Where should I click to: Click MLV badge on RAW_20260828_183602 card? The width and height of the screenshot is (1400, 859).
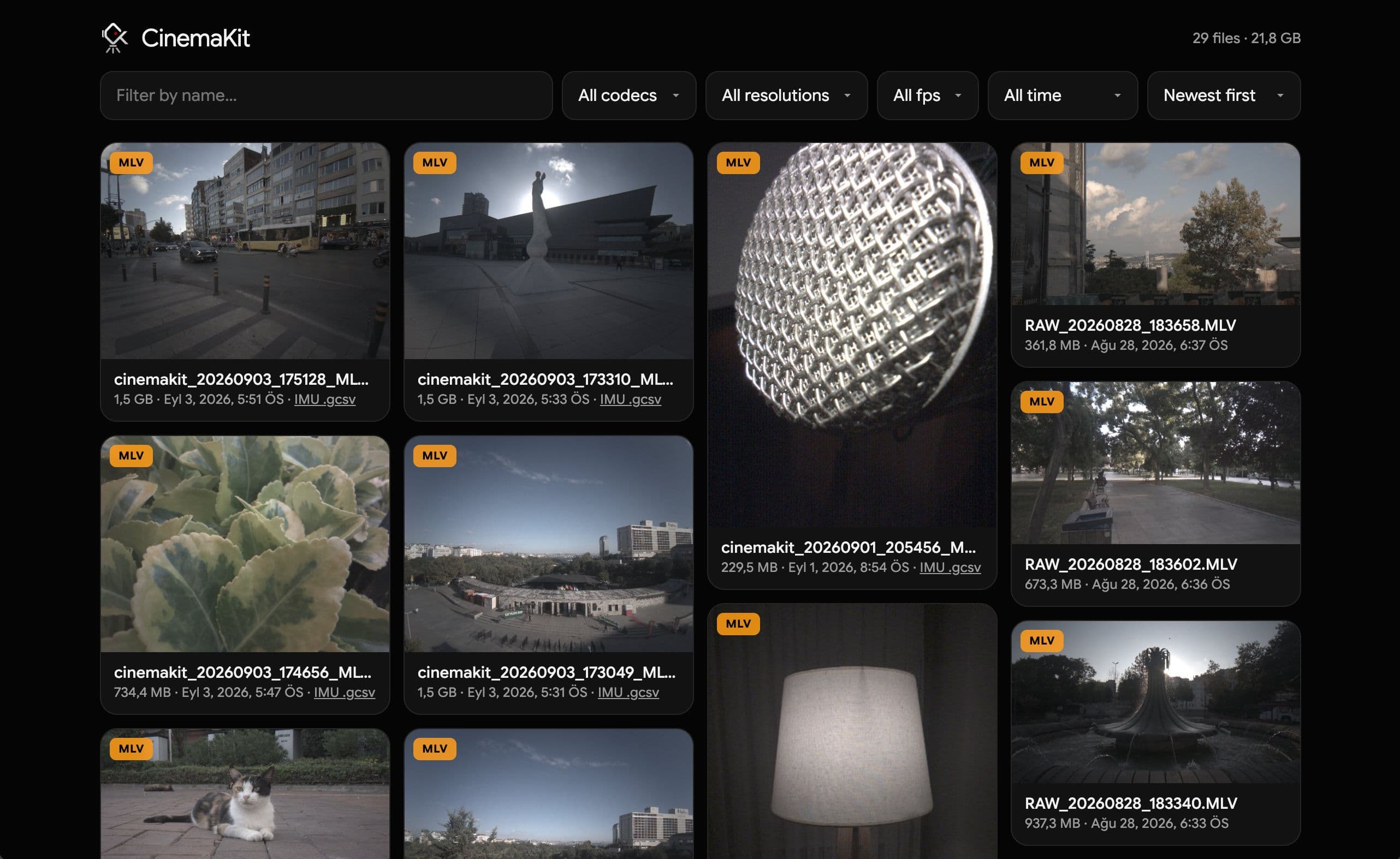pos(1042,402)
